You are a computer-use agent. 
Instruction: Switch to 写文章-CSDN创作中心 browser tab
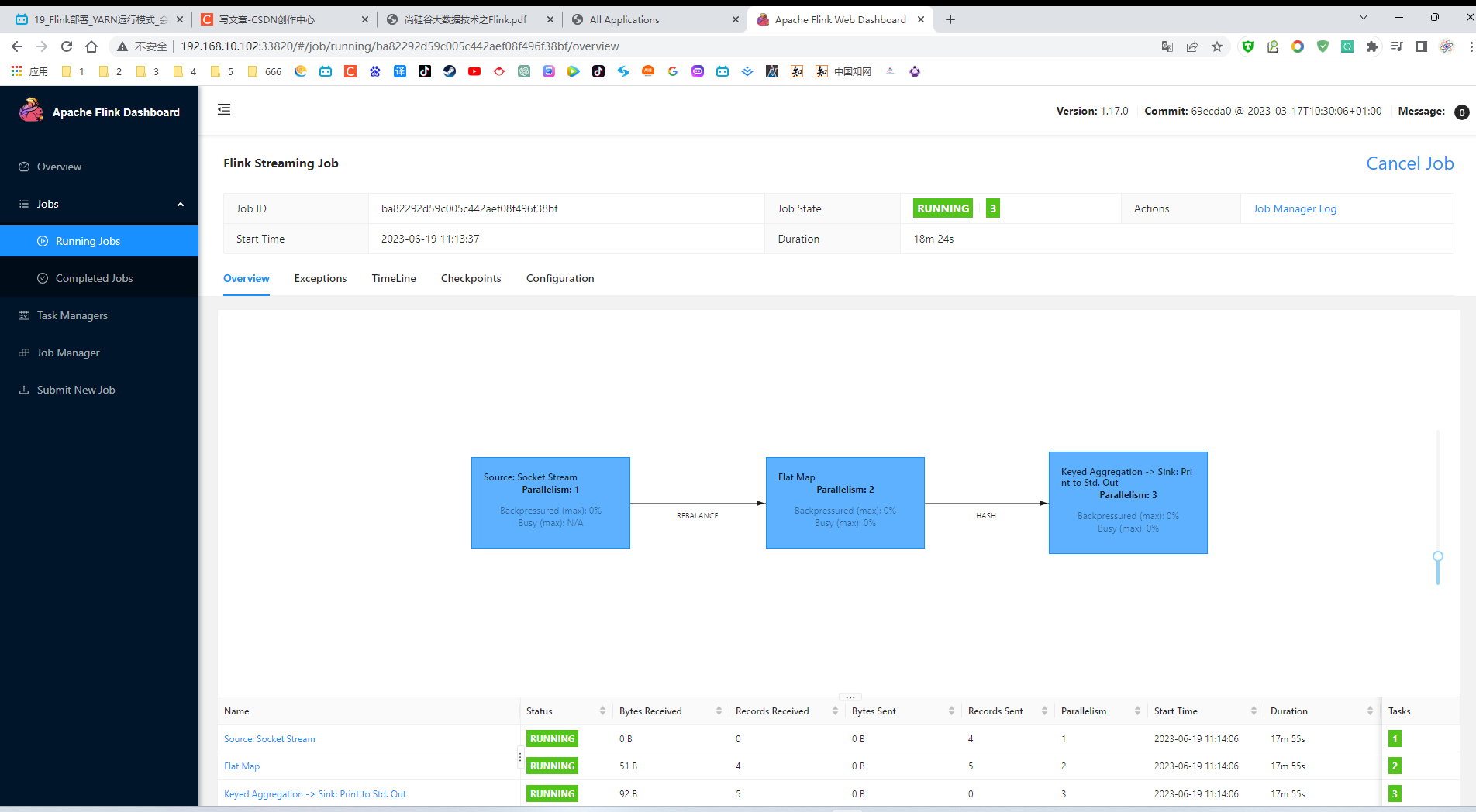pyautogui.click(x=284, y=19)
